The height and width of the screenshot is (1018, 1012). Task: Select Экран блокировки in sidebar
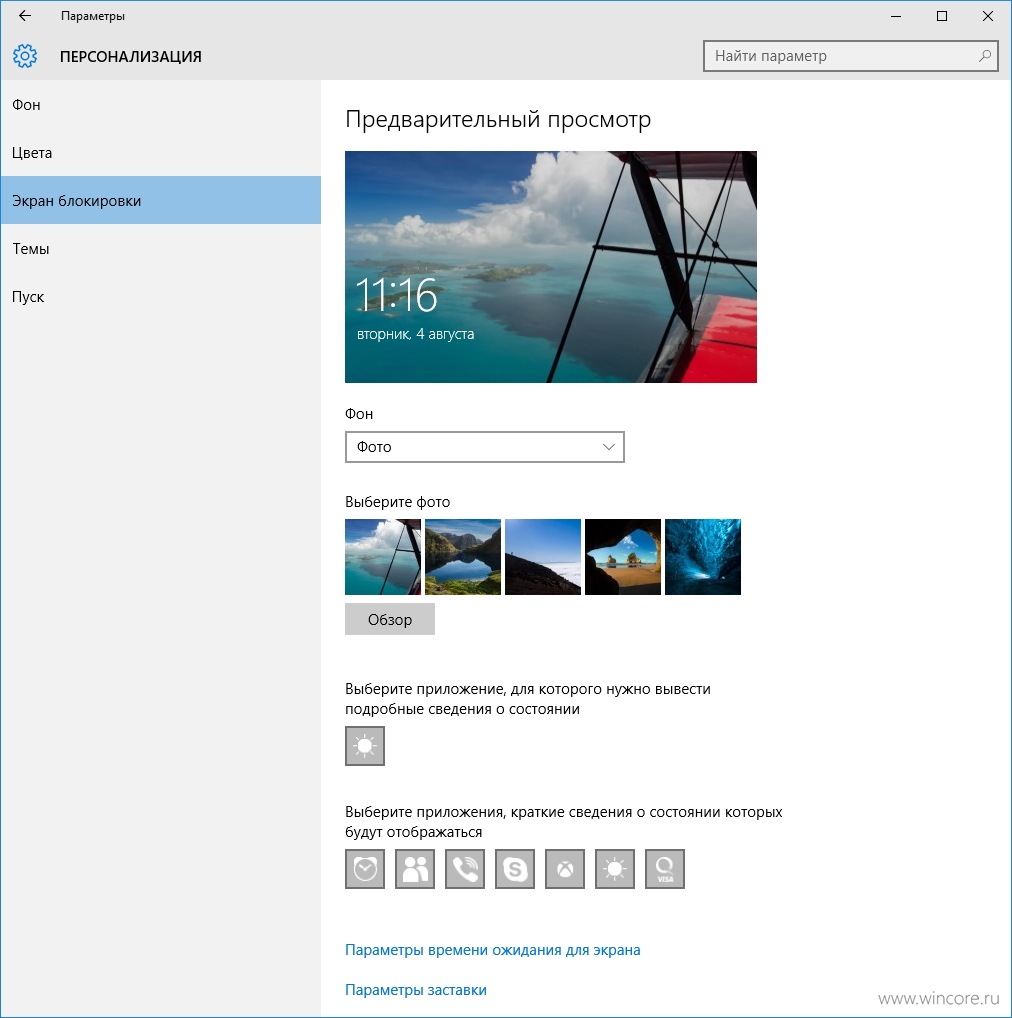click(160, 201)
